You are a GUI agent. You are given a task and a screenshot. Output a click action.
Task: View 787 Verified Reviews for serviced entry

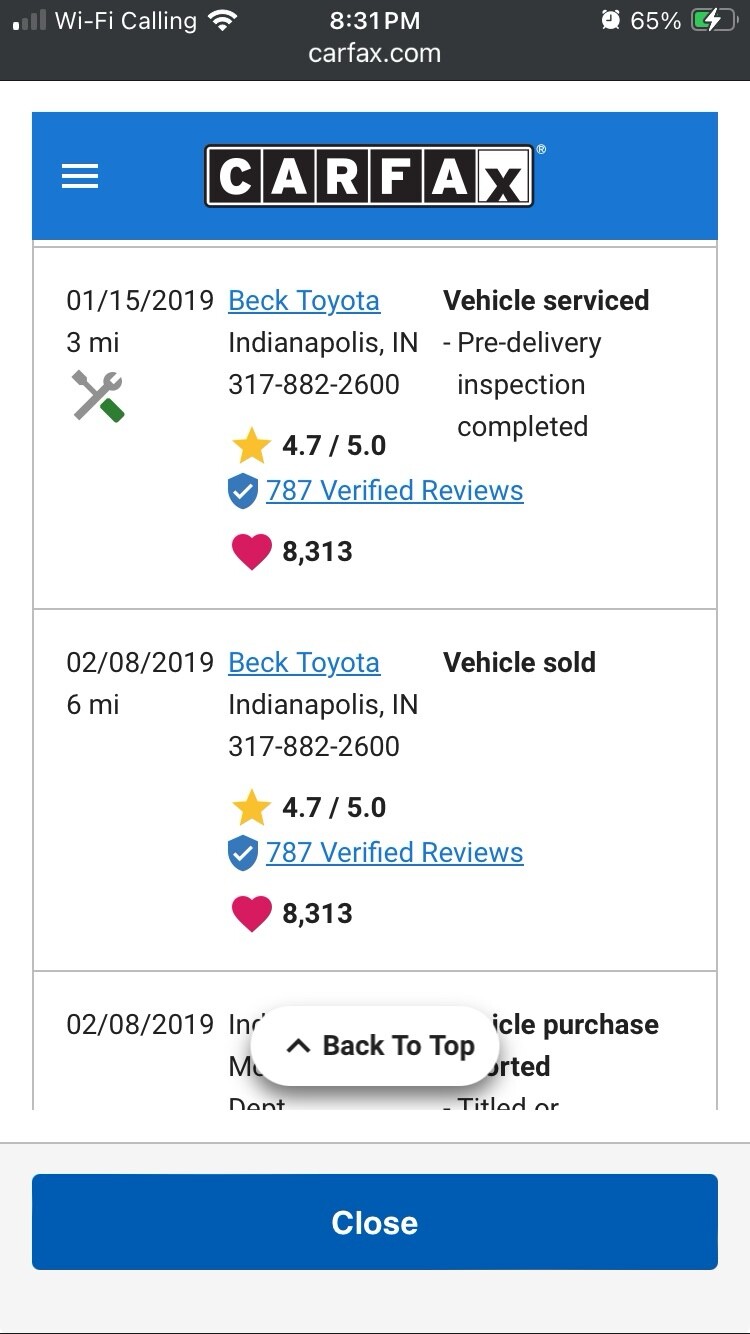click(394, 491)
